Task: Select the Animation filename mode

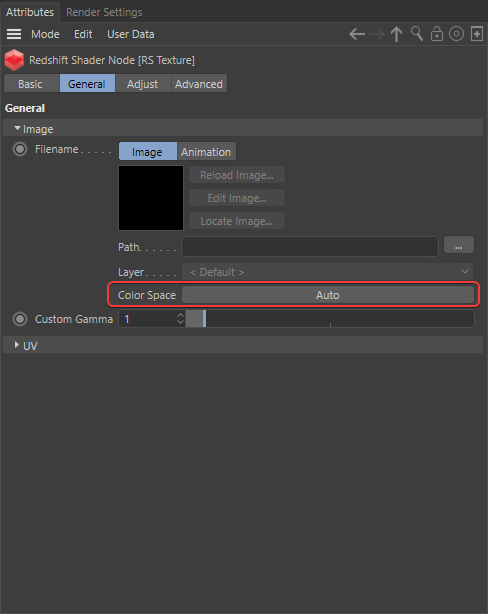Action: (x=206, y=152)
